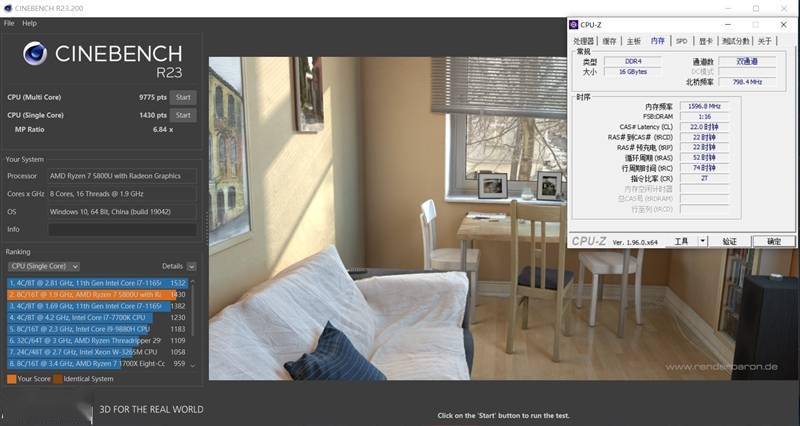800x426 pixels.
Task: Click the DDR4 memory type field
Action: tap(633, 61)
